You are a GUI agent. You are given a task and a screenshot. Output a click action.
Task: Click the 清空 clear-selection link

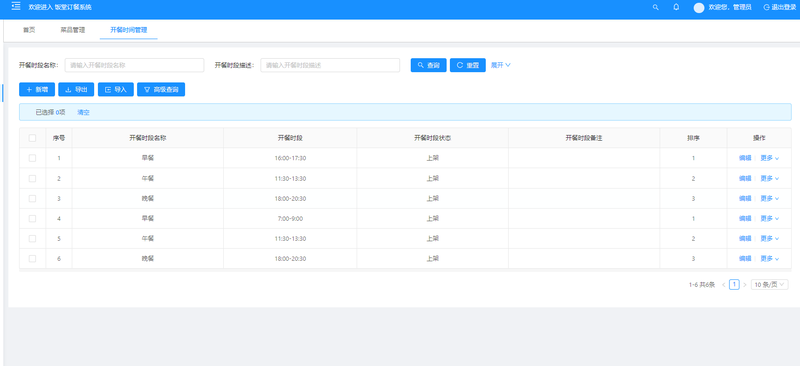[83, 112]
